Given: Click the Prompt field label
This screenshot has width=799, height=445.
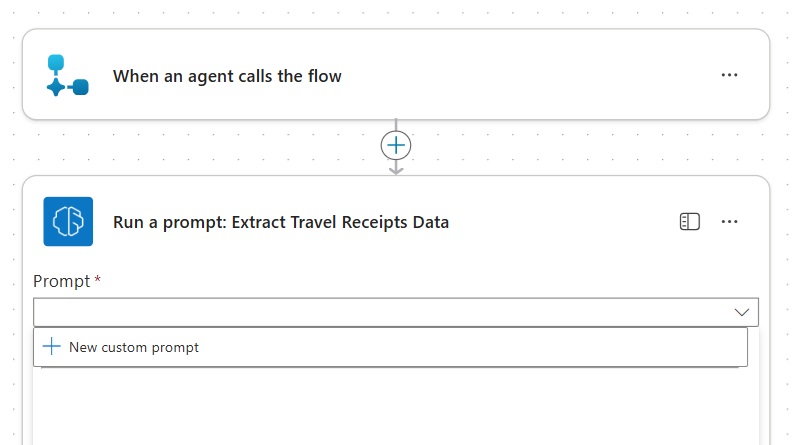Looking at the screenshot, I should point(61,281).
